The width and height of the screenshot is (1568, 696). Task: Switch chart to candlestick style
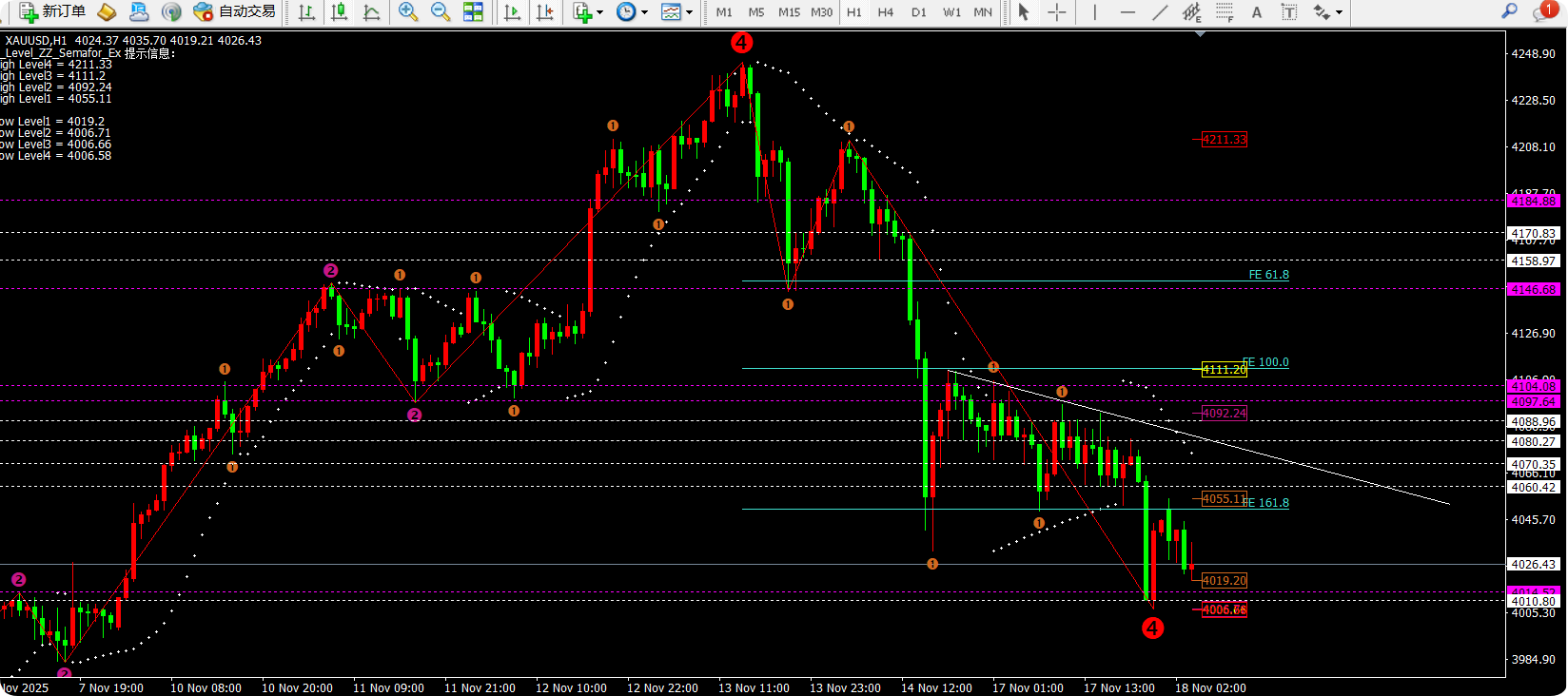[339, 12]
